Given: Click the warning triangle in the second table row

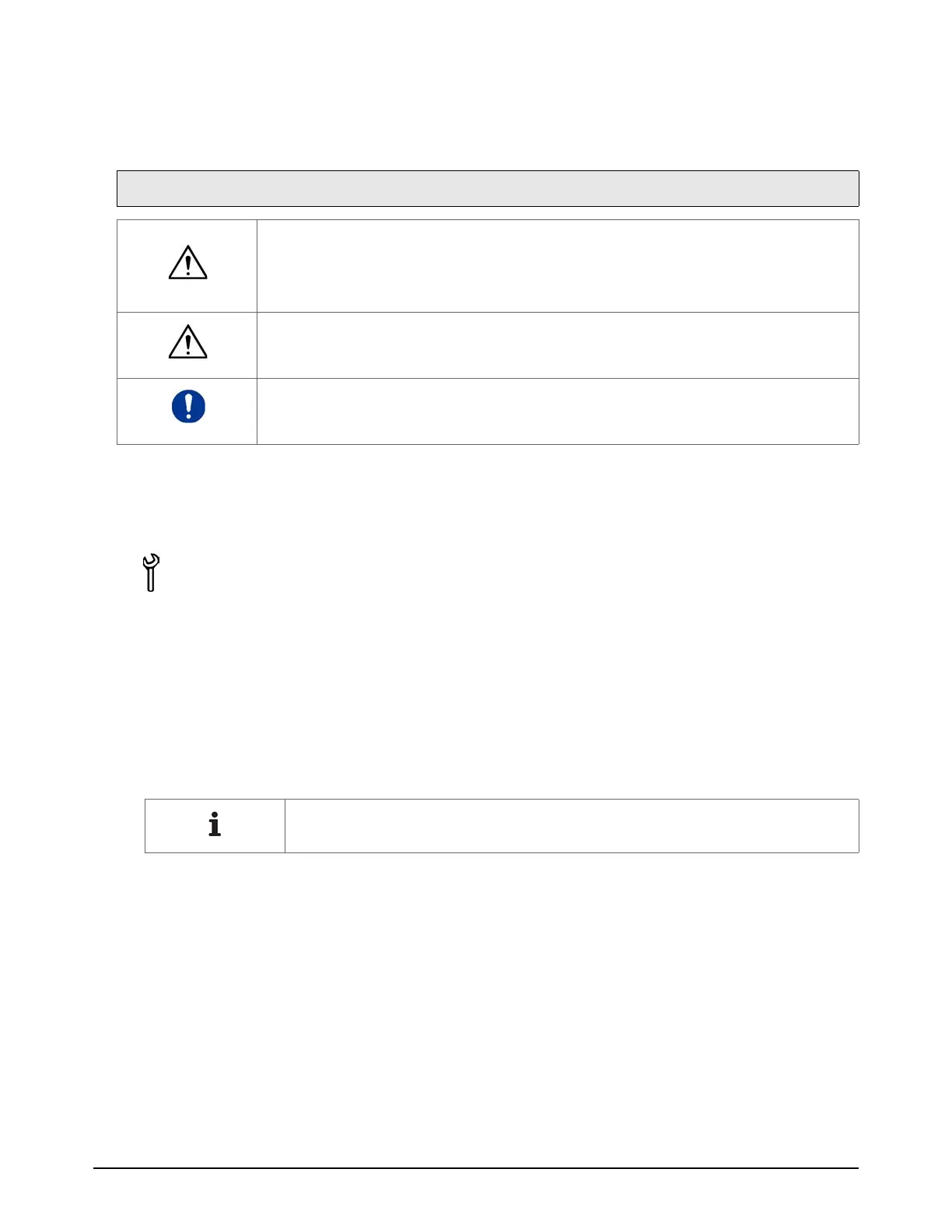Looking at the screenshot, I should 188,341.
